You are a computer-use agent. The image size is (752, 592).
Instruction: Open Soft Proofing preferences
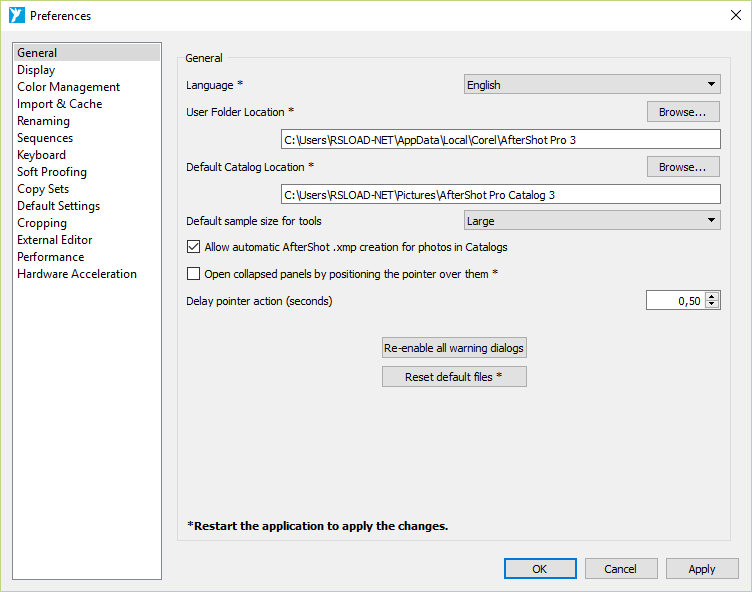point(52,172)
